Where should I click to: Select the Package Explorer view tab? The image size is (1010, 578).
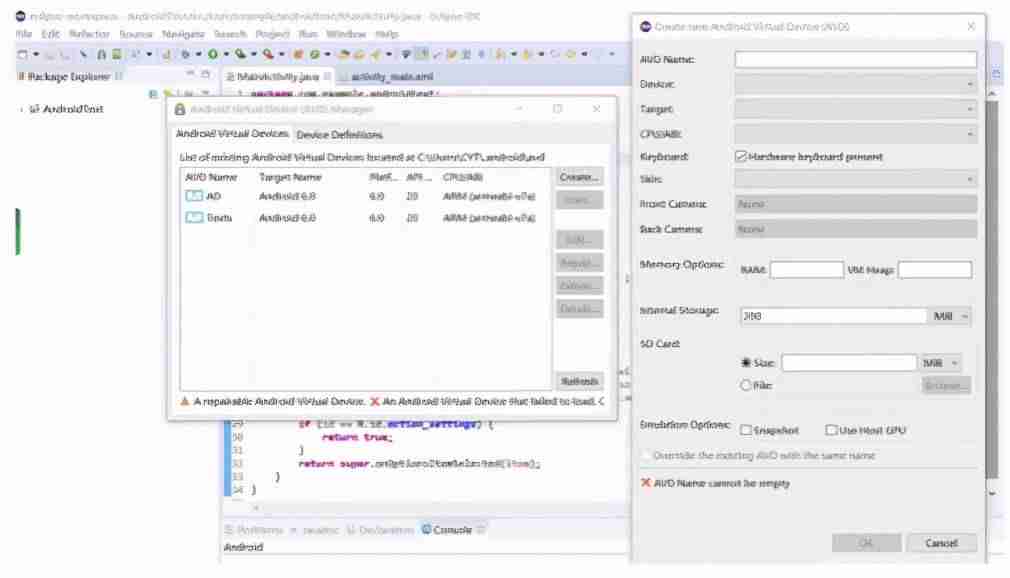pos(68,76)
